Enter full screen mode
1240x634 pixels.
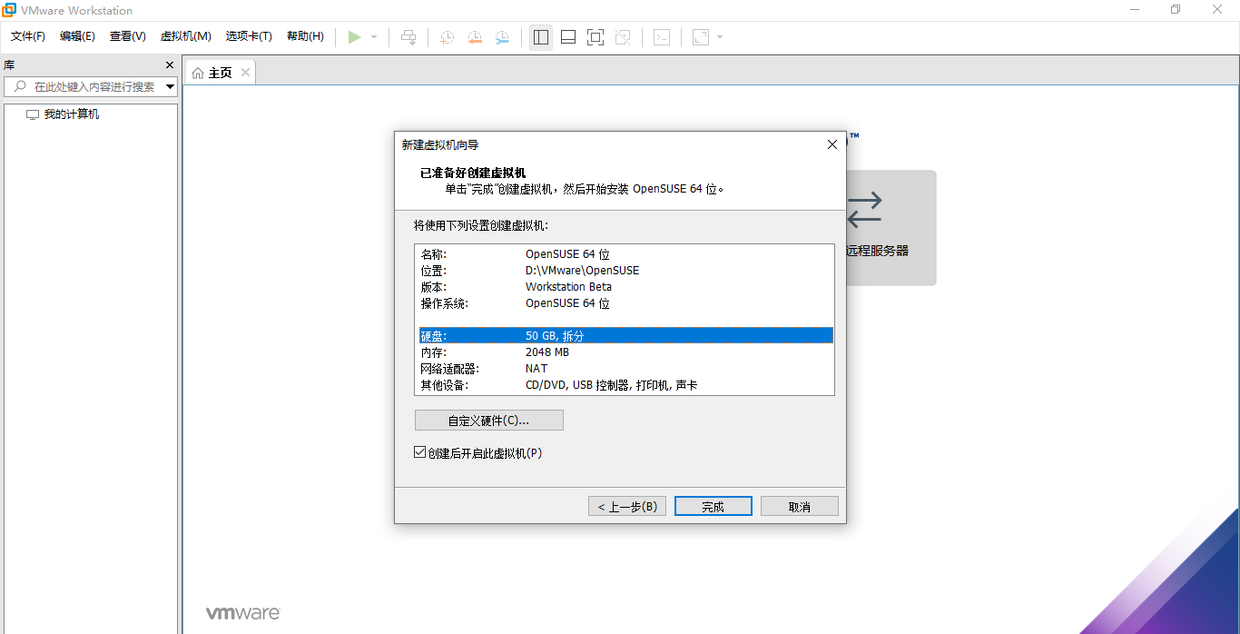click(594, 37)
